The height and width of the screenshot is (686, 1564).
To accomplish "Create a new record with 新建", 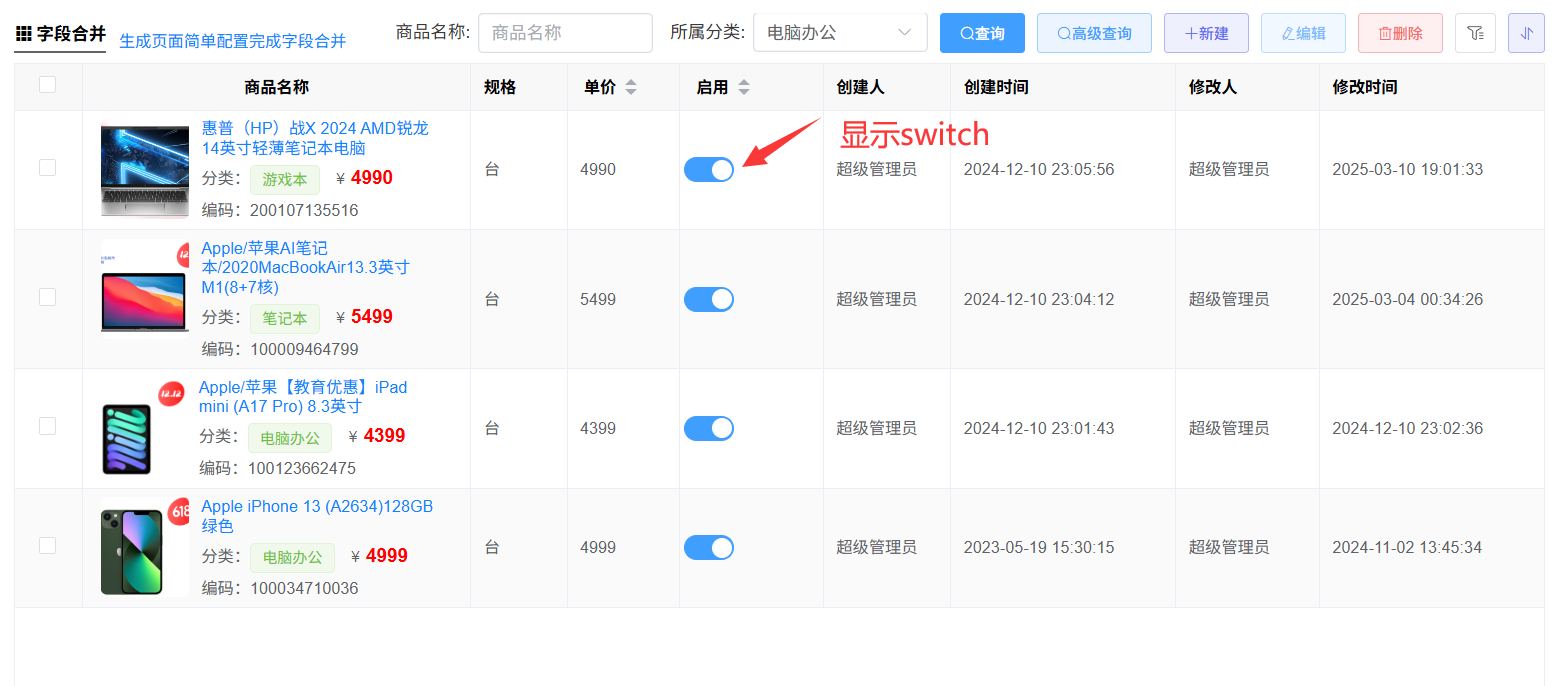I will coord(1206,33).
